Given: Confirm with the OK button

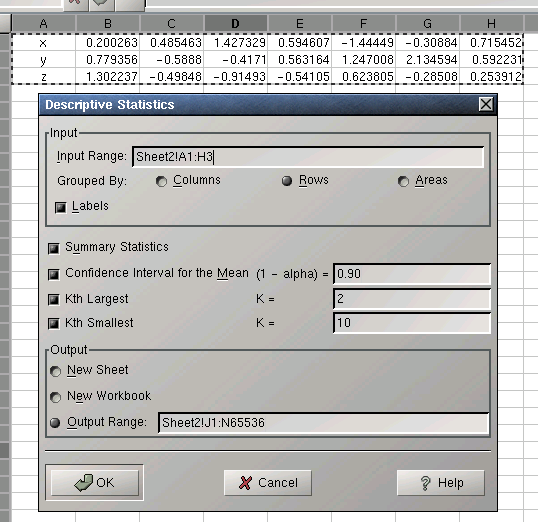Looking at the screenshot, I should pyautogui.click(x=94, y=483).
